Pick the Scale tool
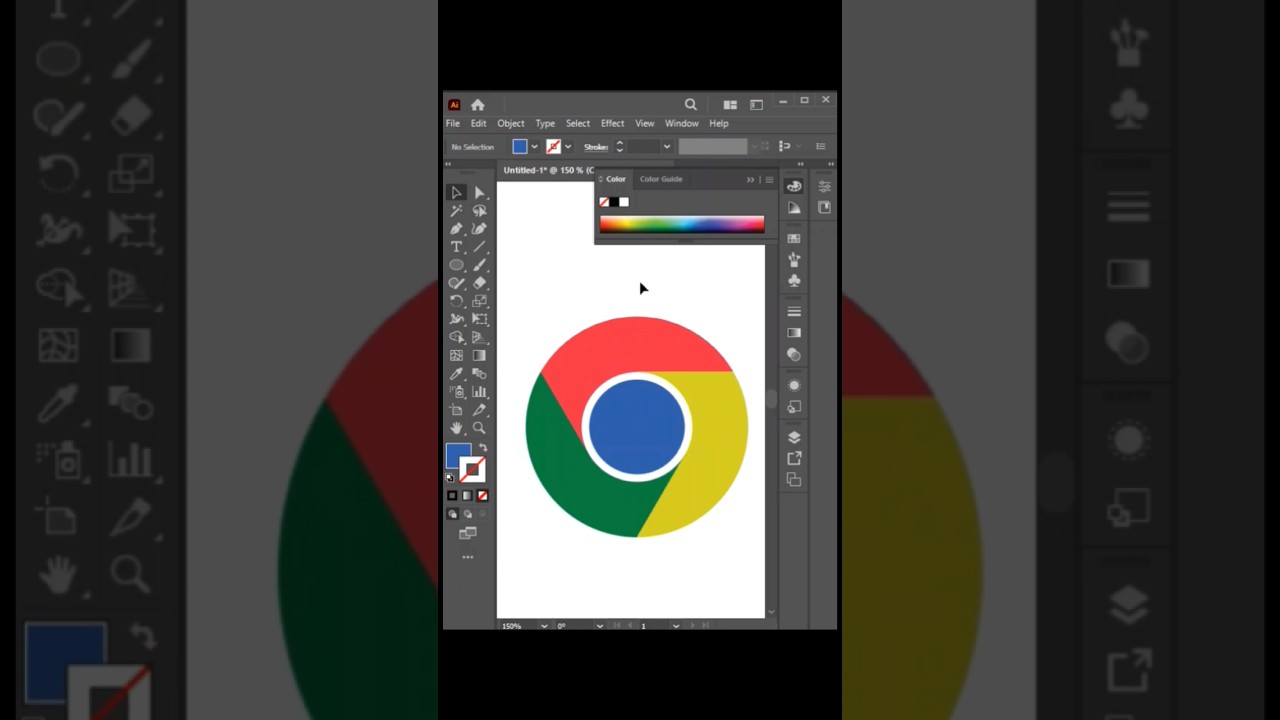Viewport: 1280px width, 720px height. point(479,301)
